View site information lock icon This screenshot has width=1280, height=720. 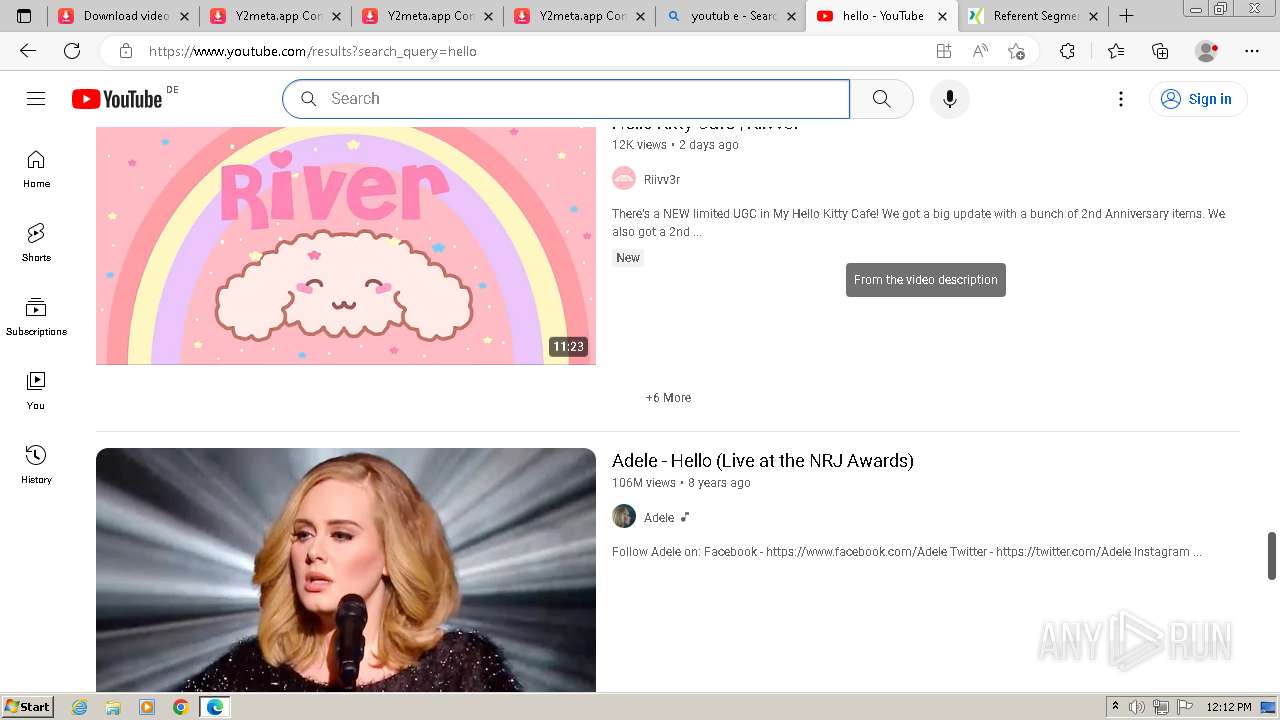coord(125,51)
